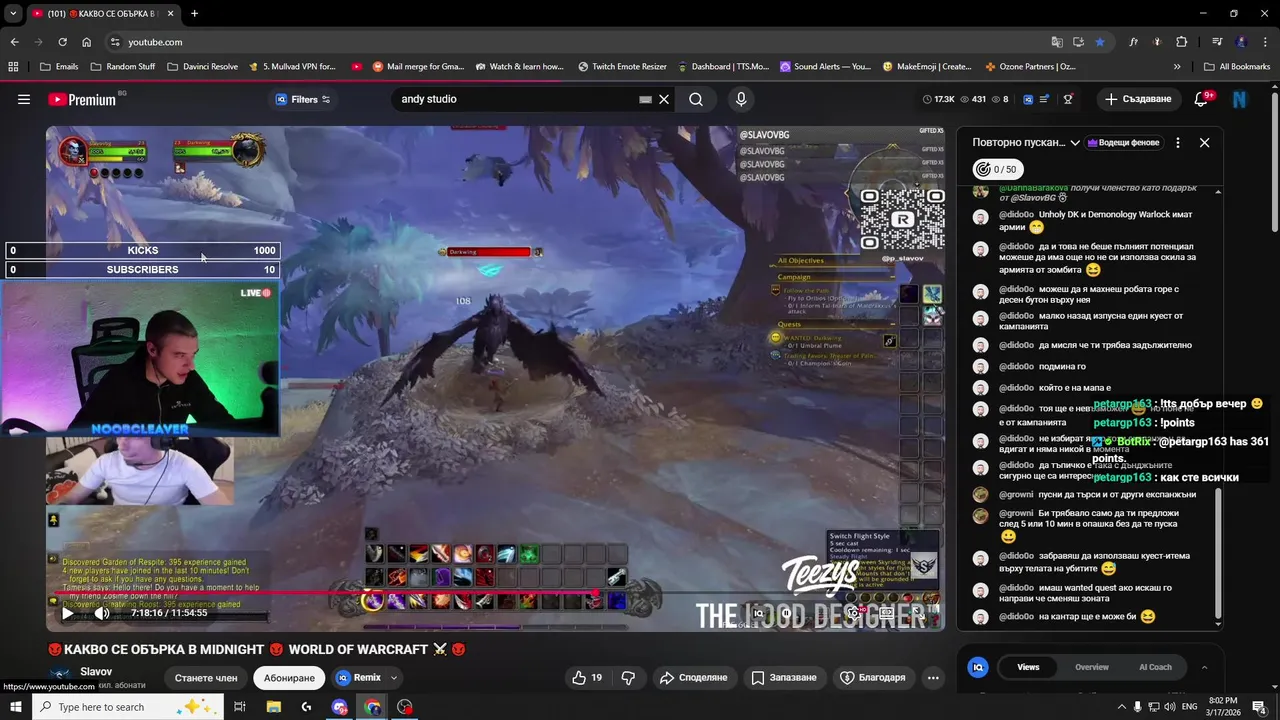Open the Random Stuff bookmark folder

[122, 67]
